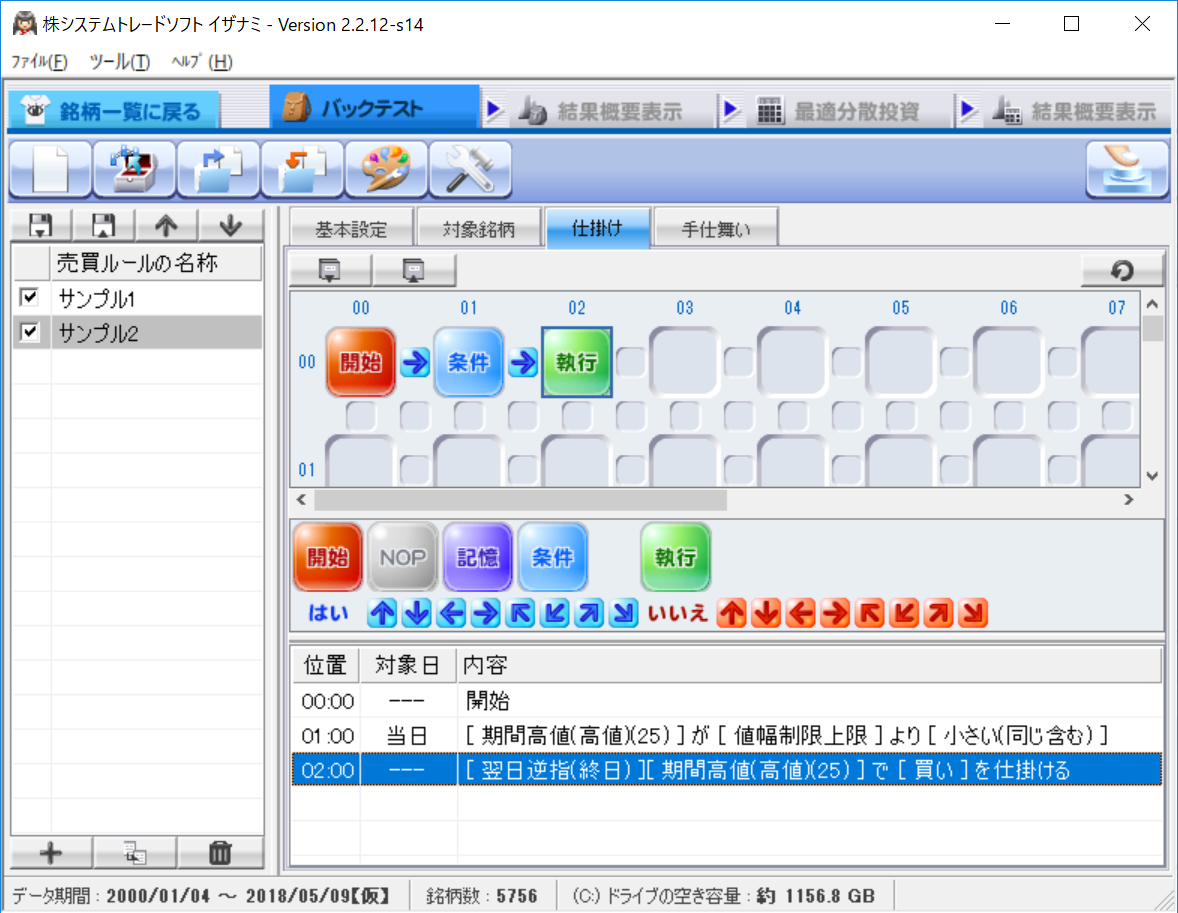Click the export folder icon with blue arrow
The height and width of the screenshot is (913, 1178).
pyautogui.click(x=218, y=170)
